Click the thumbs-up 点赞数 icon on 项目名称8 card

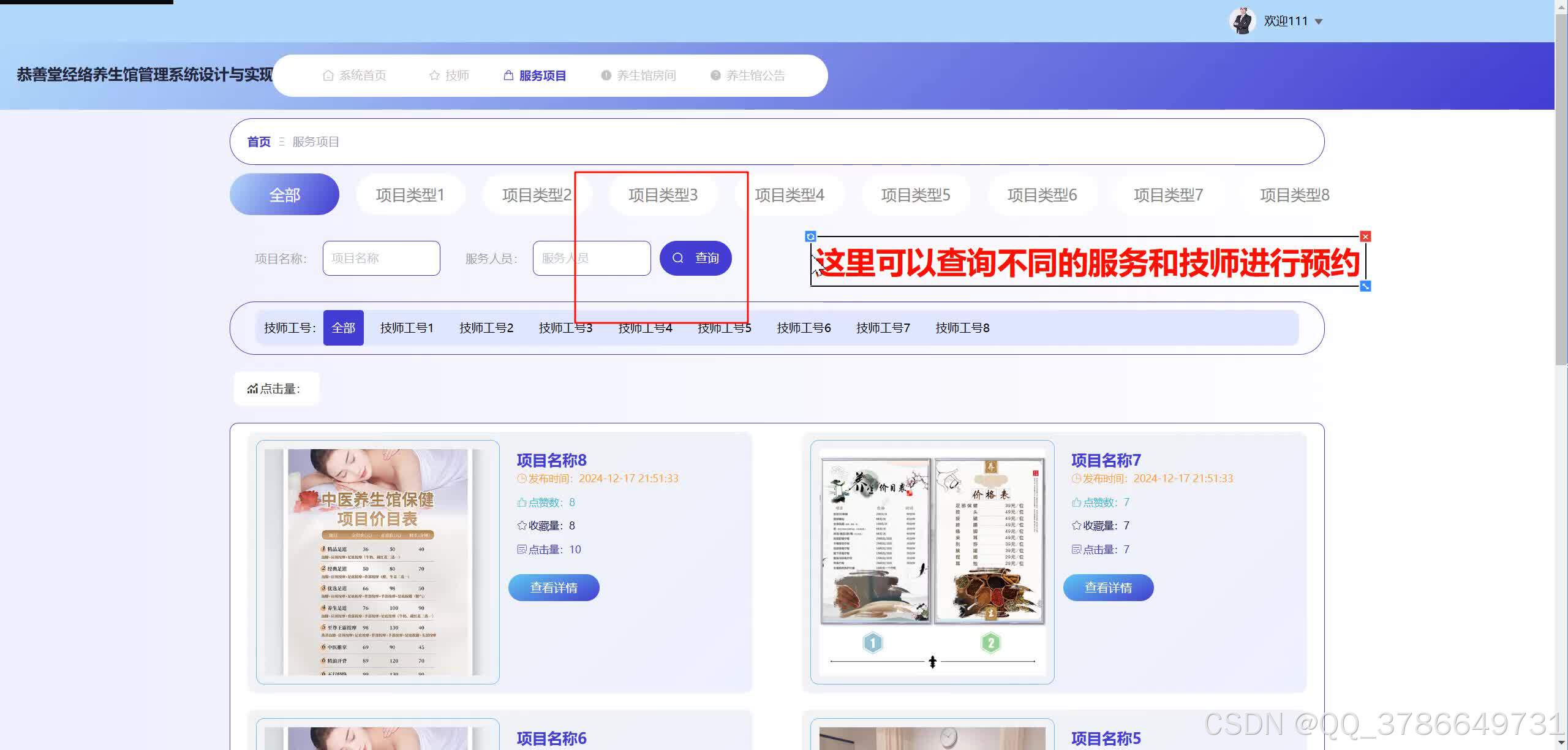point(521,502)
